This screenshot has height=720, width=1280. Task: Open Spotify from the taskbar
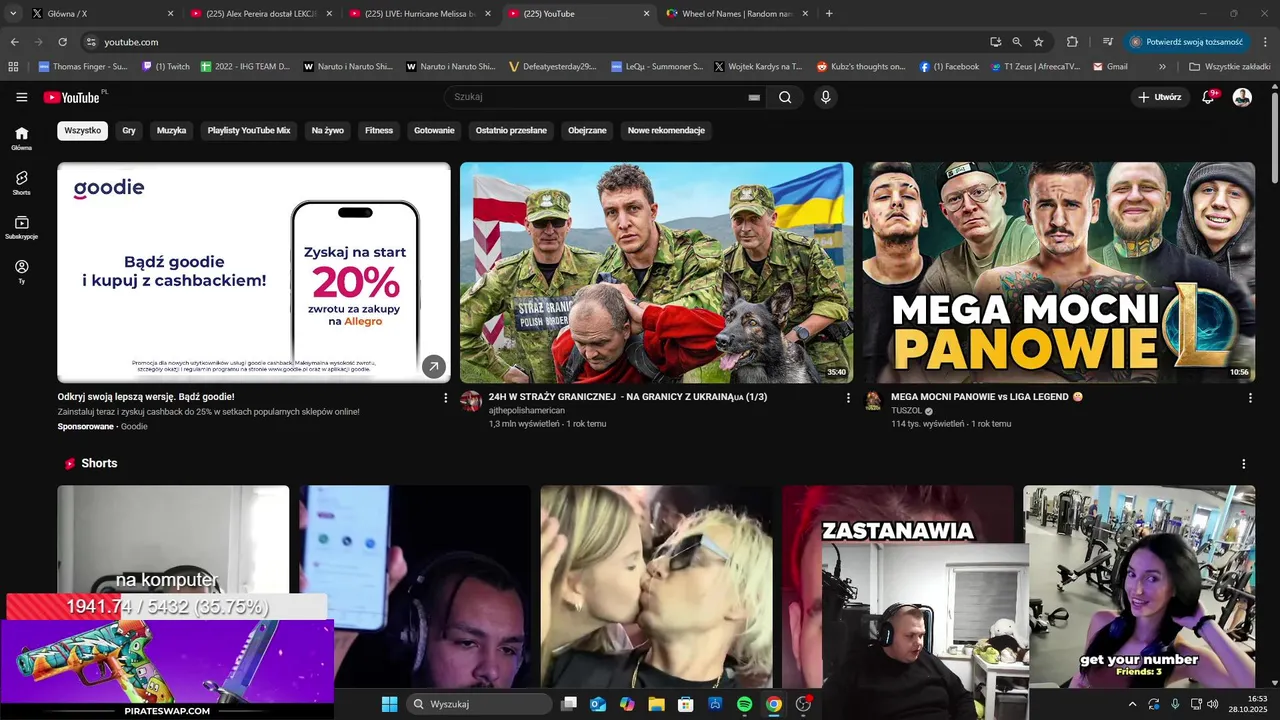click(x=744, y=704)
